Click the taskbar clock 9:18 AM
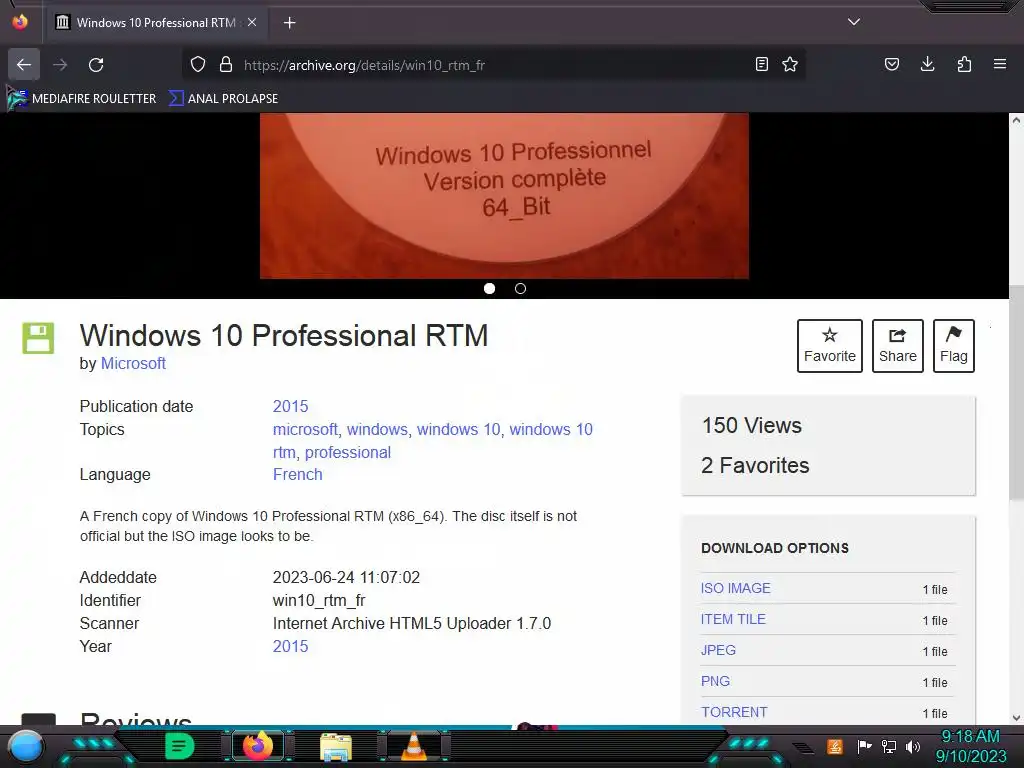The image size is (1024, 768). tap(970, 737)
